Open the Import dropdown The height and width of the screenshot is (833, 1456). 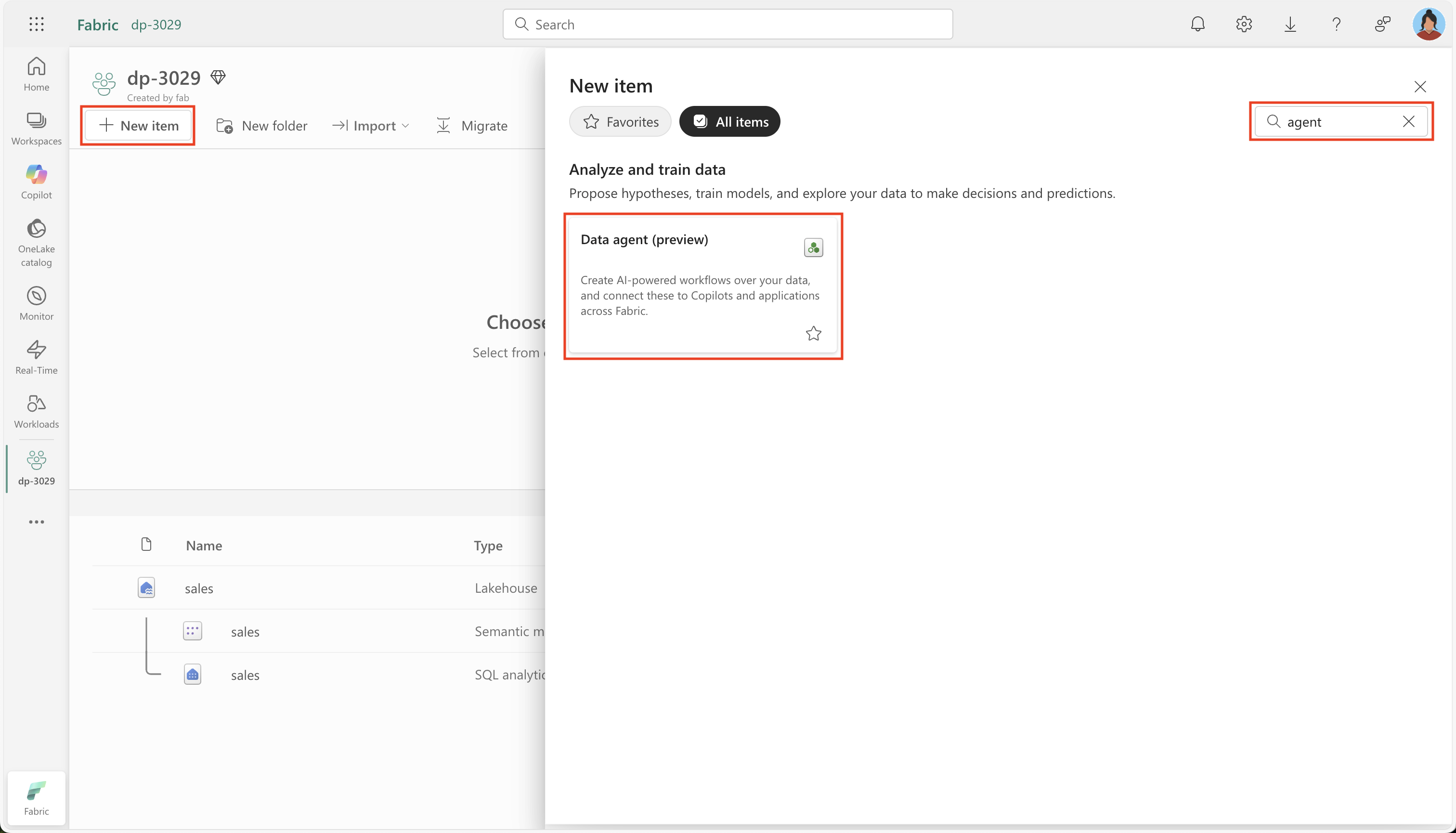[x=371, y=125]
